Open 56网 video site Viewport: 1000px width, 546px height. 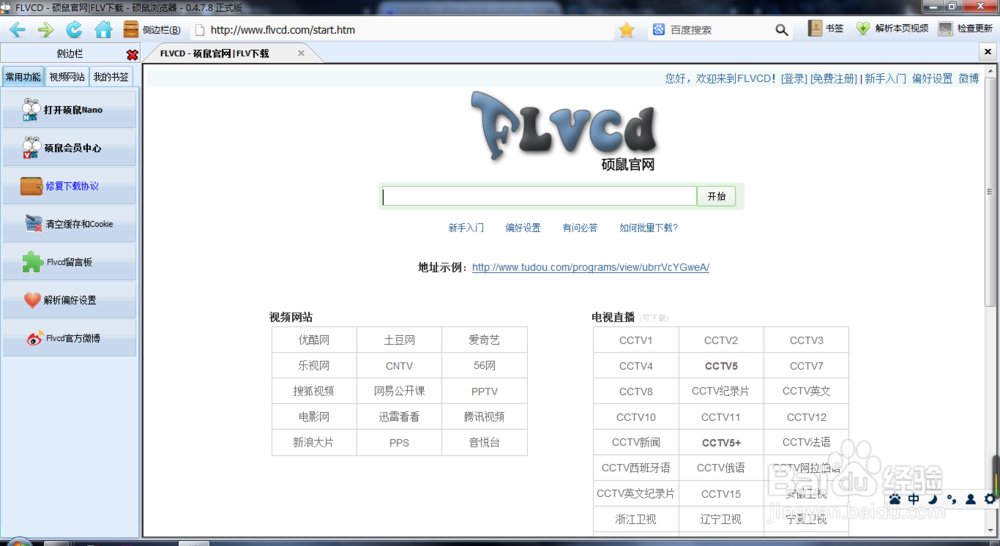tap(484, 365)
